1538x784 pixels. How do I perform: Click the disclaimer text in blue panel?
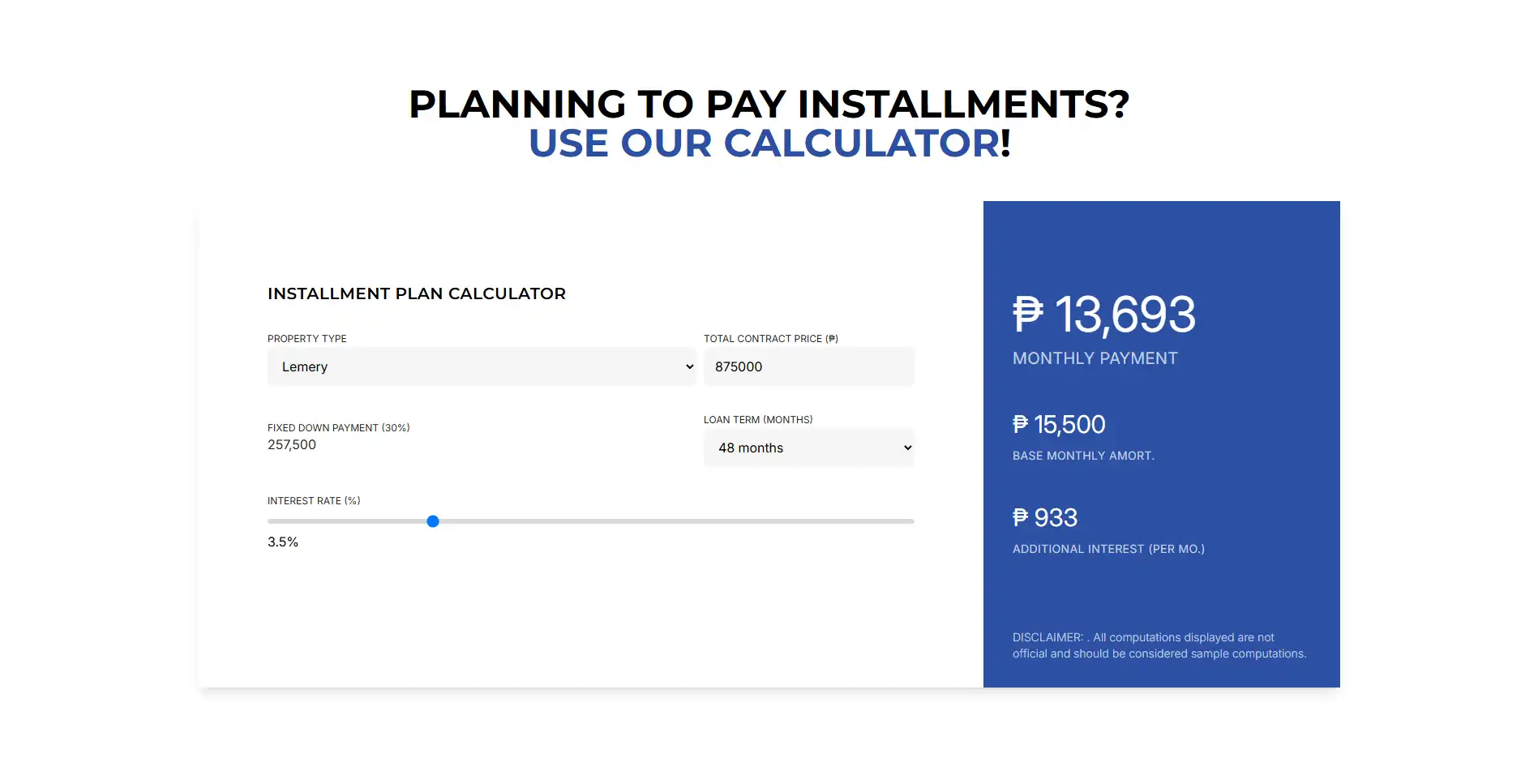(1159, 645)
